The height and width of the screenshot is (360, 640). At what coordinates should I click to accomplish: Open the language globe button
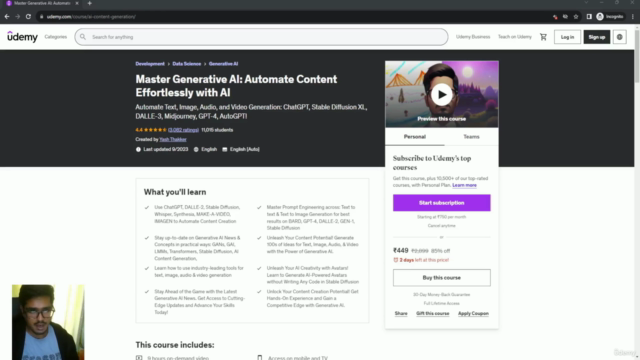tap(620, 37)
